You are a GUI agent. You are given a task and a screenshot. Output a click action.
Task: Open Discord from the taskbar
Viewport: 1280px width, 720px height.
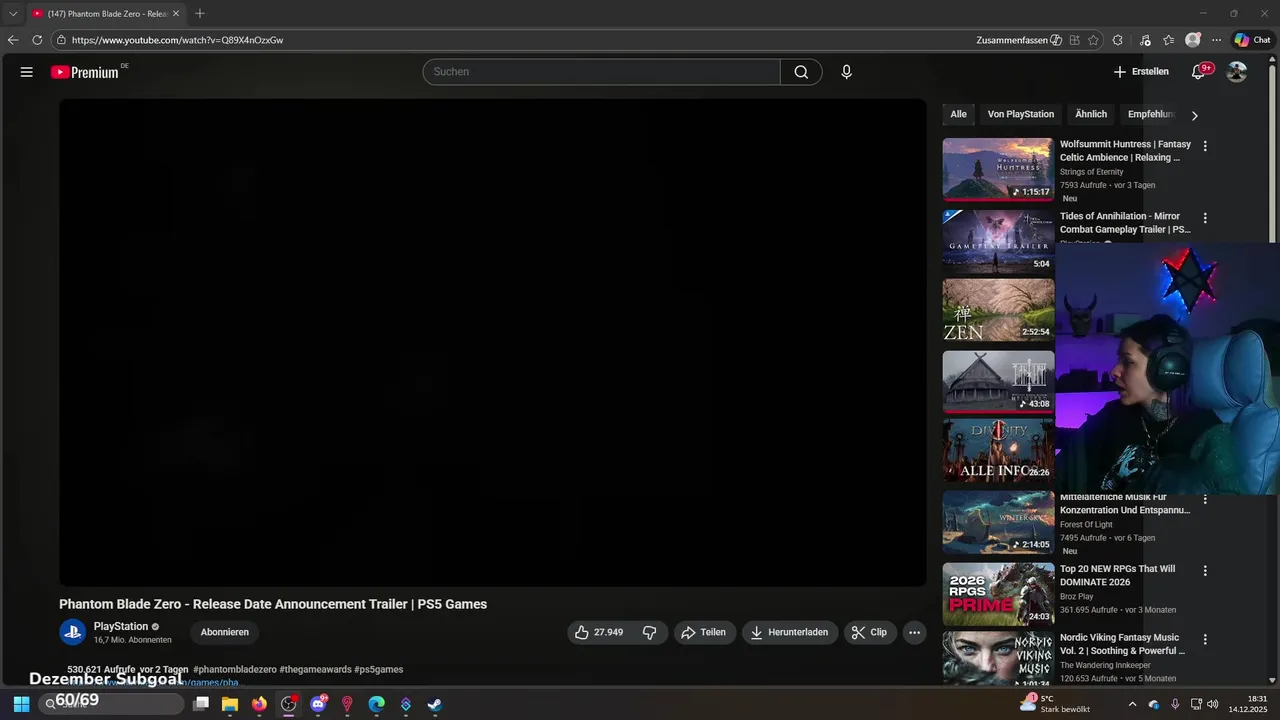pyautogui.click(x=318, y=704)
